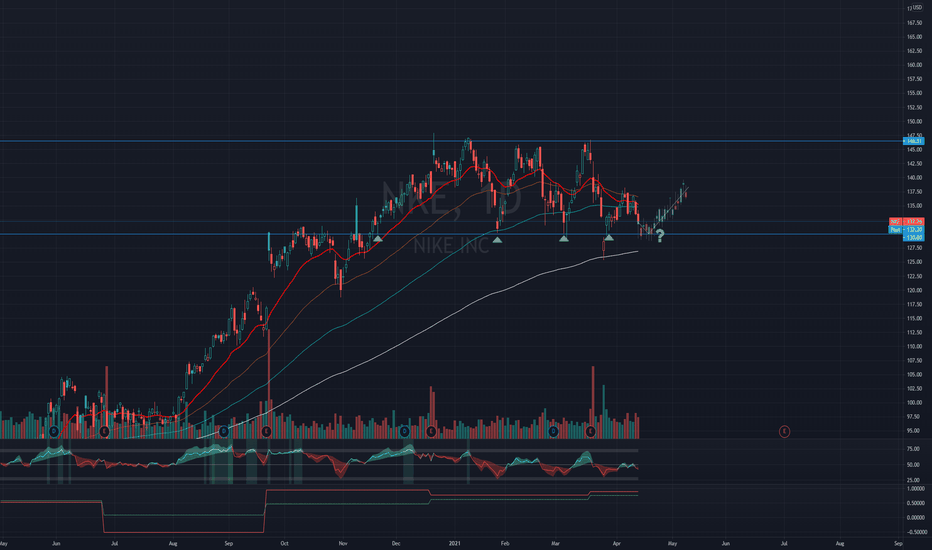This screenshot has width=932, height=550.
Task: Open the upcoming earnings marker at July 2021
Action: tap(785, 431)
